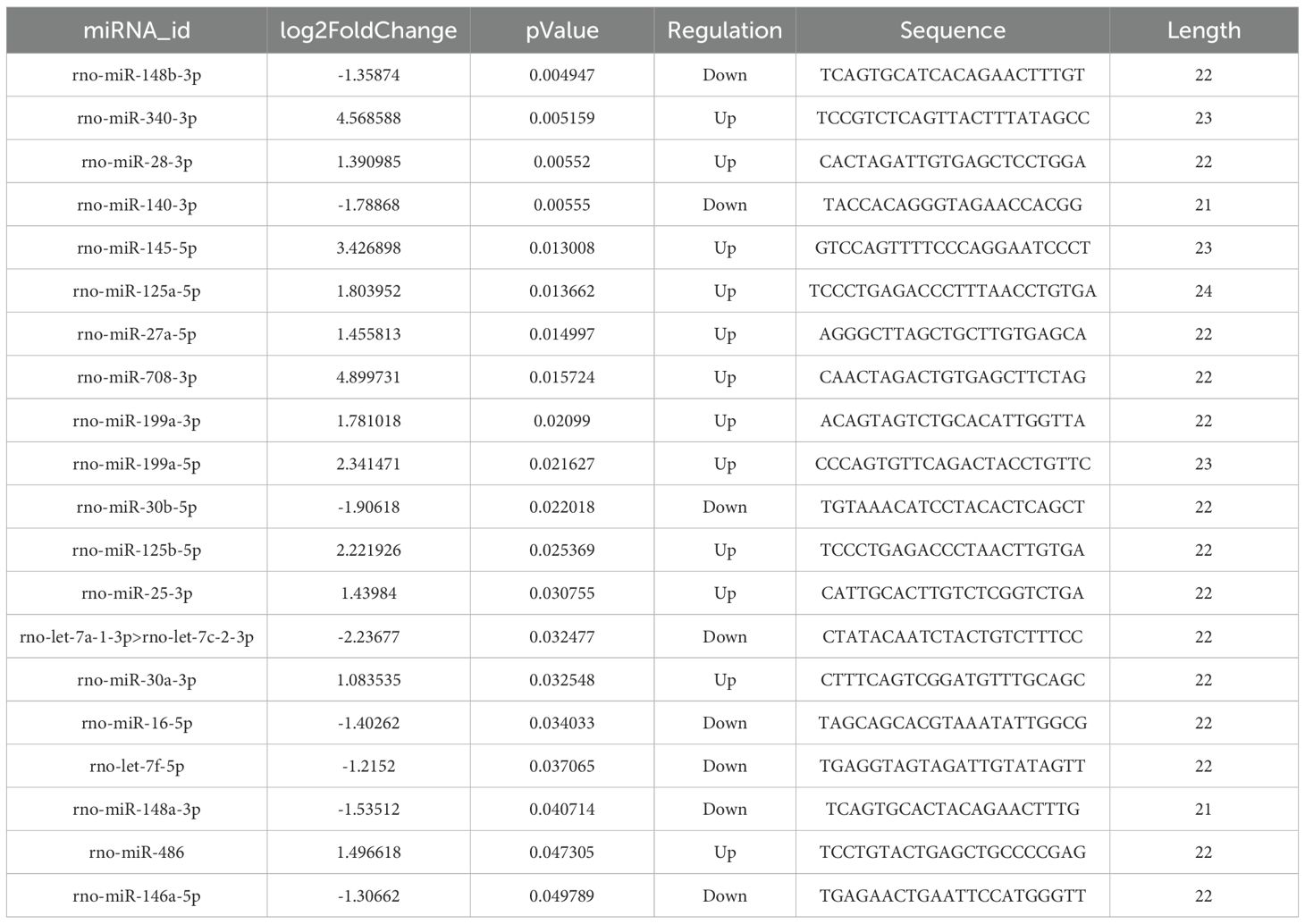
Task: Select the pValue cell 0.049789
Action: tap(561, 895)
